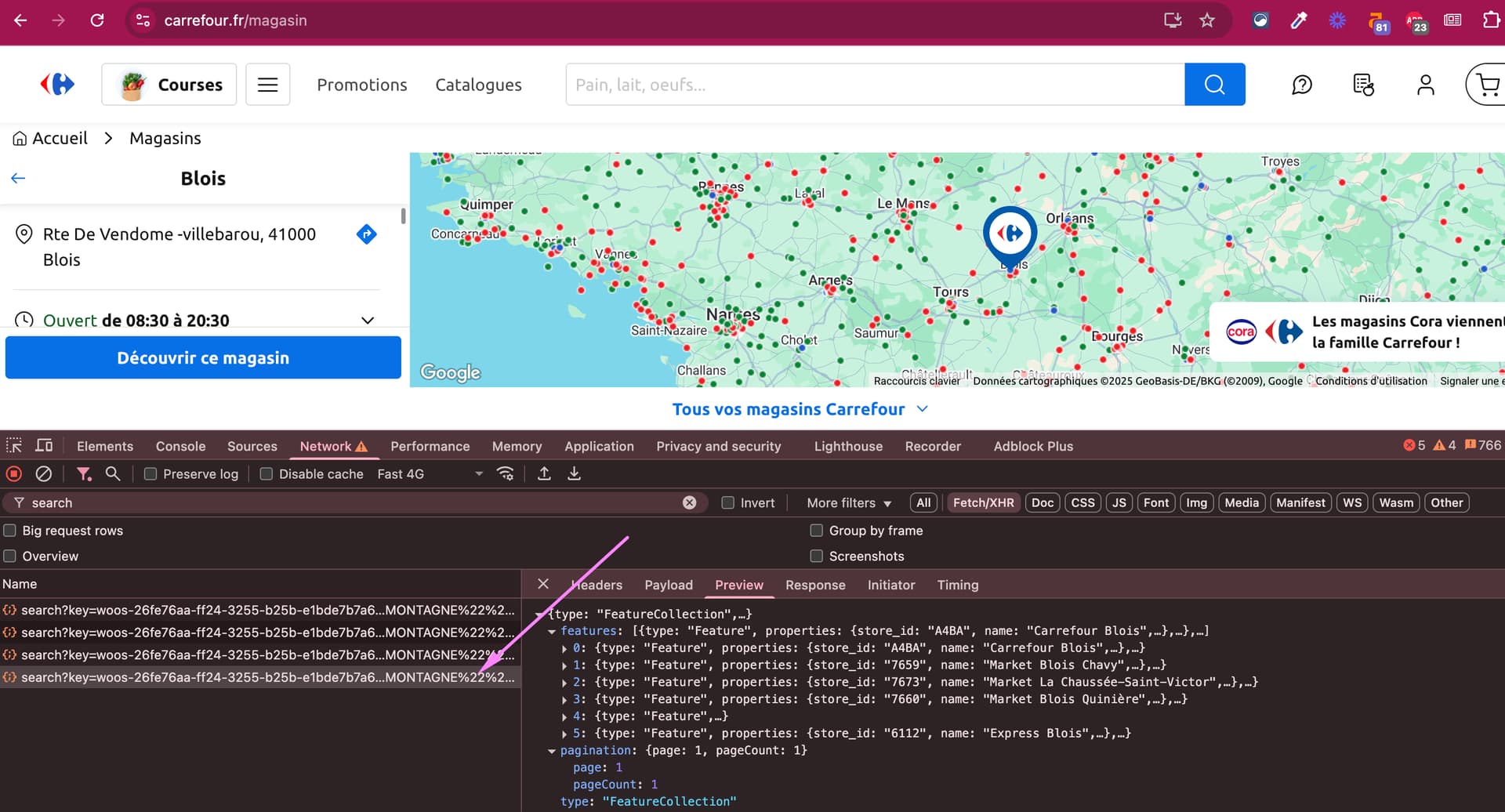Open the Promotions link
Screen dimensions: 1505x812
coord(362,85)
